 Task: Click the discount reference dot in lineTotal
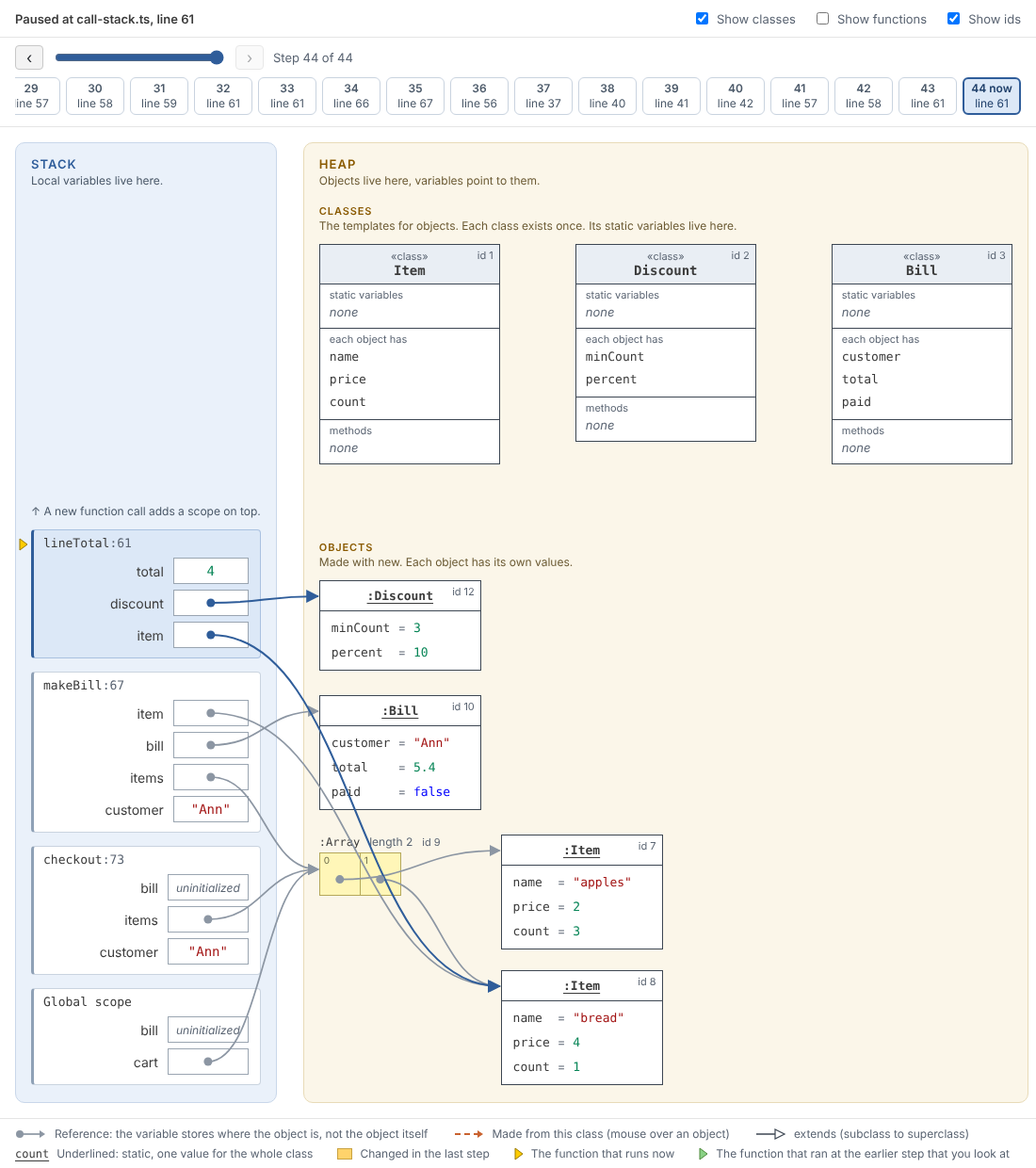pyautogui.click(x=211, y=603)
